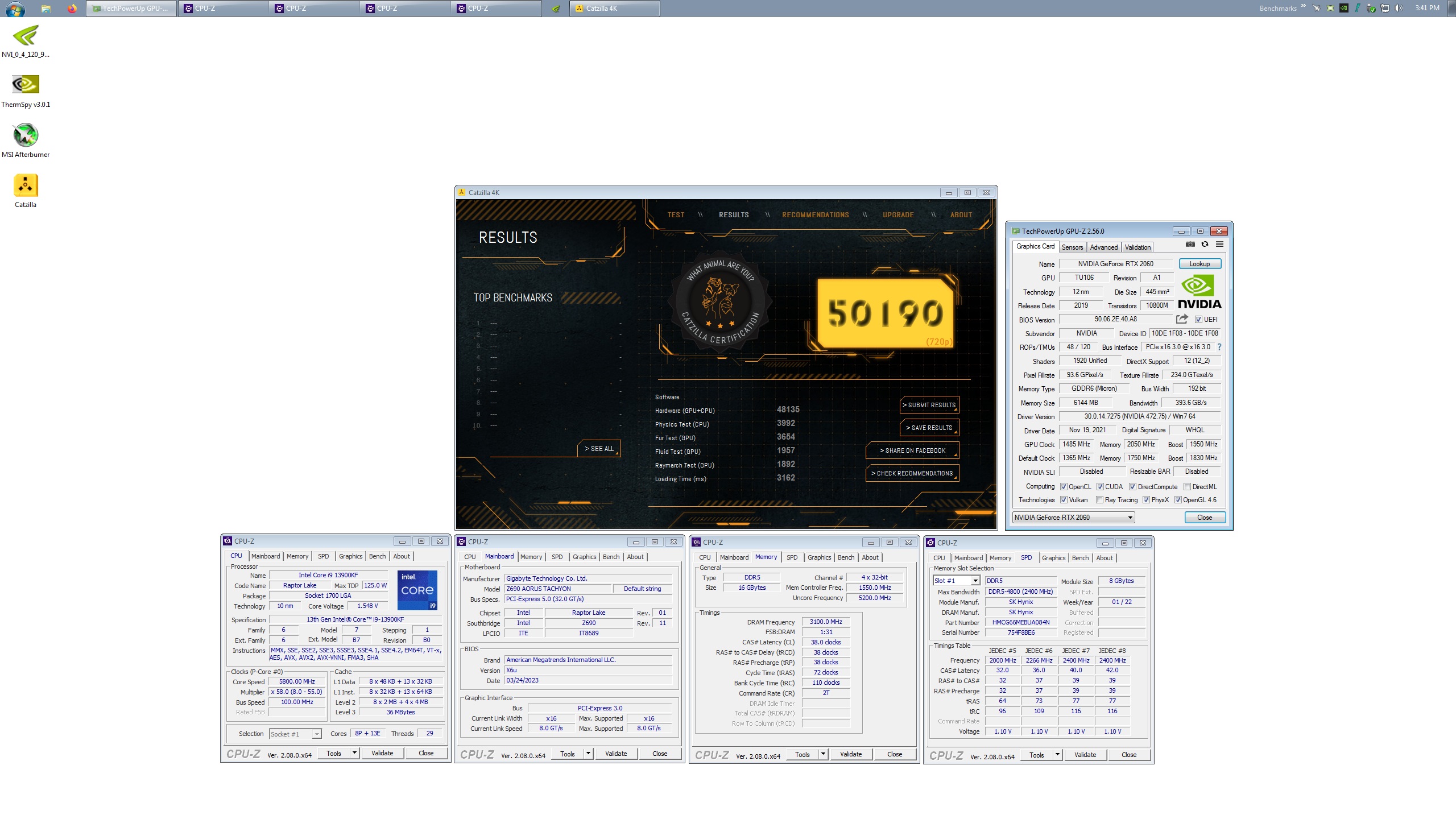Toggle the PhysX checkbox
This screenshot has width=1456, height=819.
1146,500
